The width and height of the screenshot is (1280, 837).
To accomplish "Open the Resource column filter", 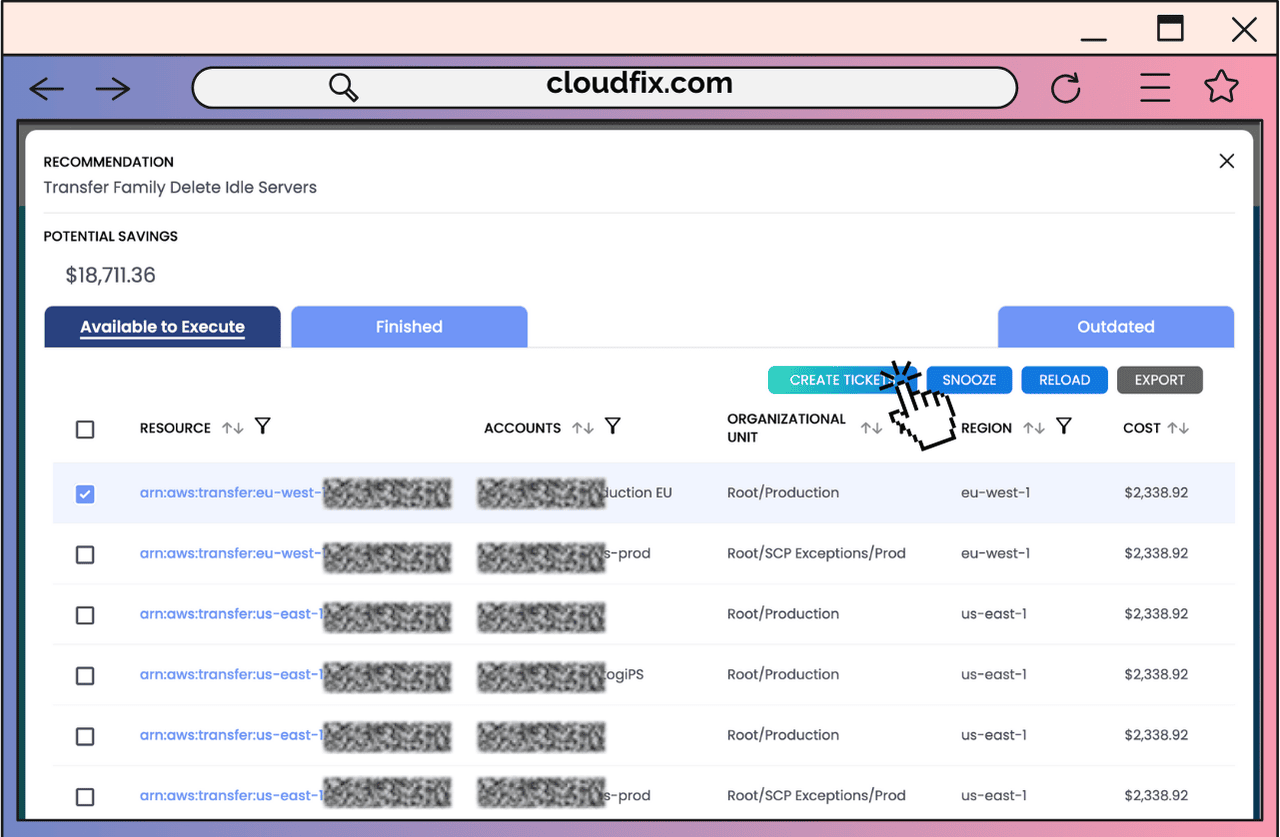I will 263,427.
